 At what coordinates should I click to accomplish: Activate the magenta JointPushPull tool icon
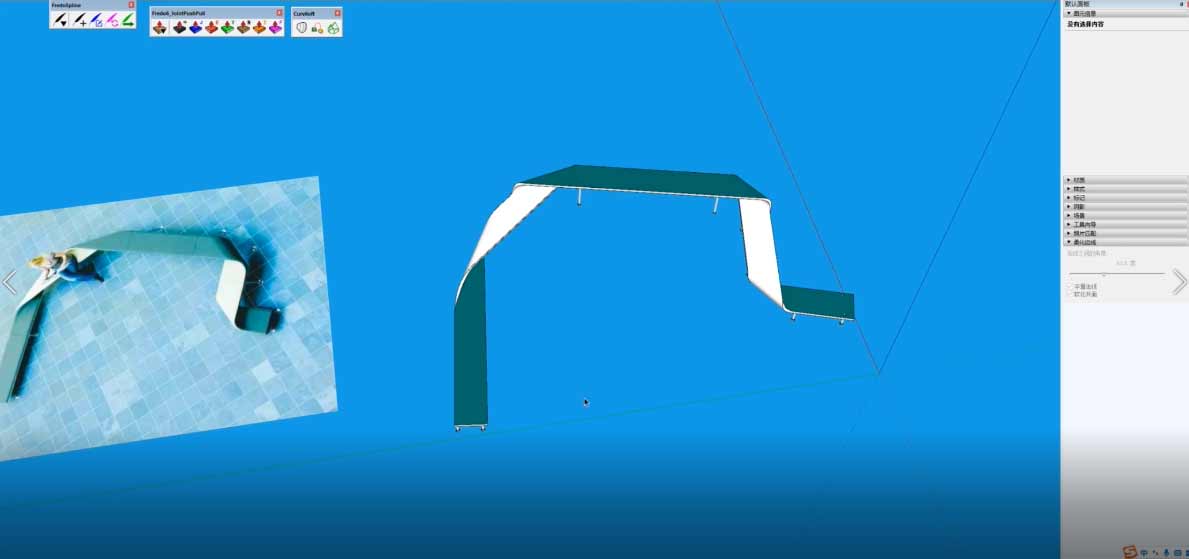[275, 28]
